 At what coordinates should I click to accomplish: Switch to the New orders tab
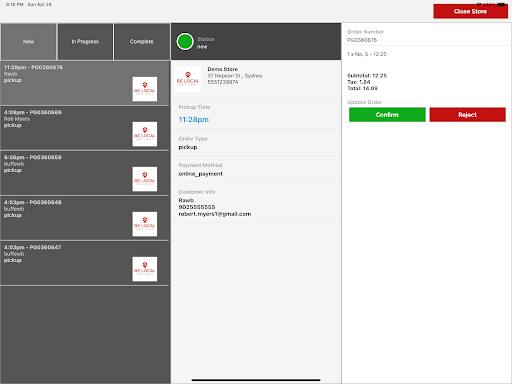pos(29,42)
